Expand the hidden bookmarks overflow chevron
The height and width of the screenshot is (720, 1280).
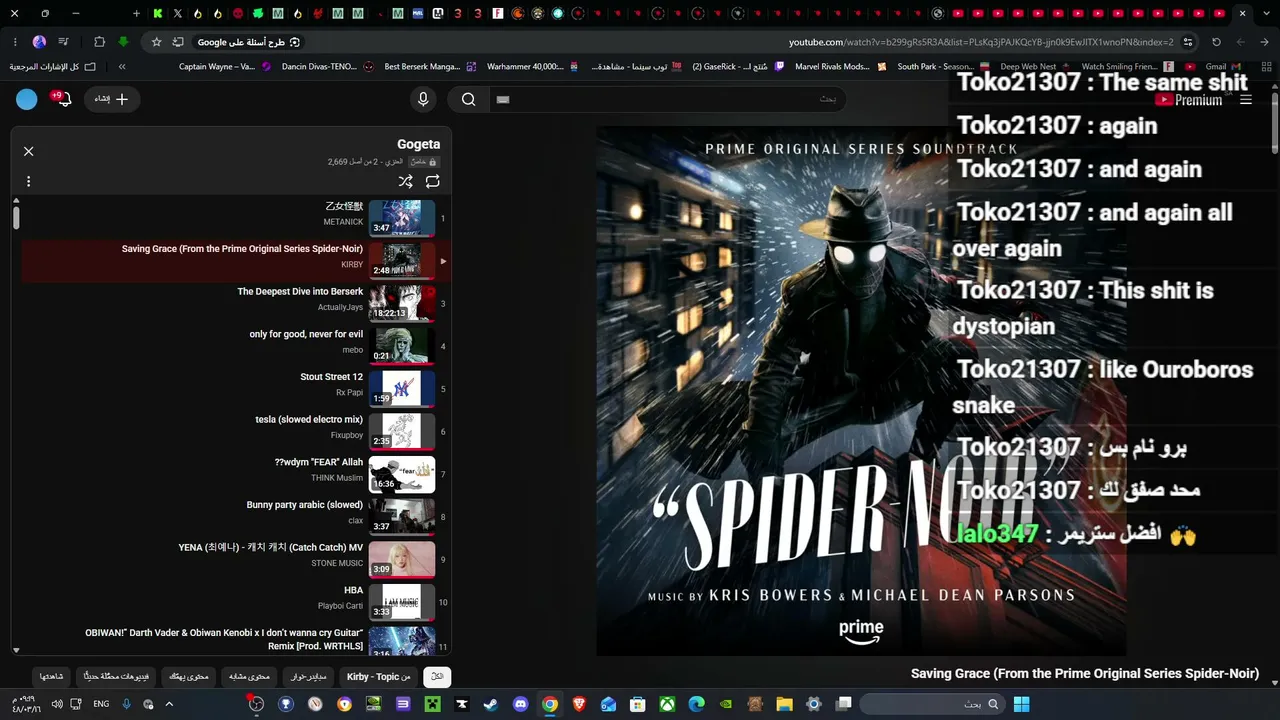pyautogui.click(x=122, y=66)
